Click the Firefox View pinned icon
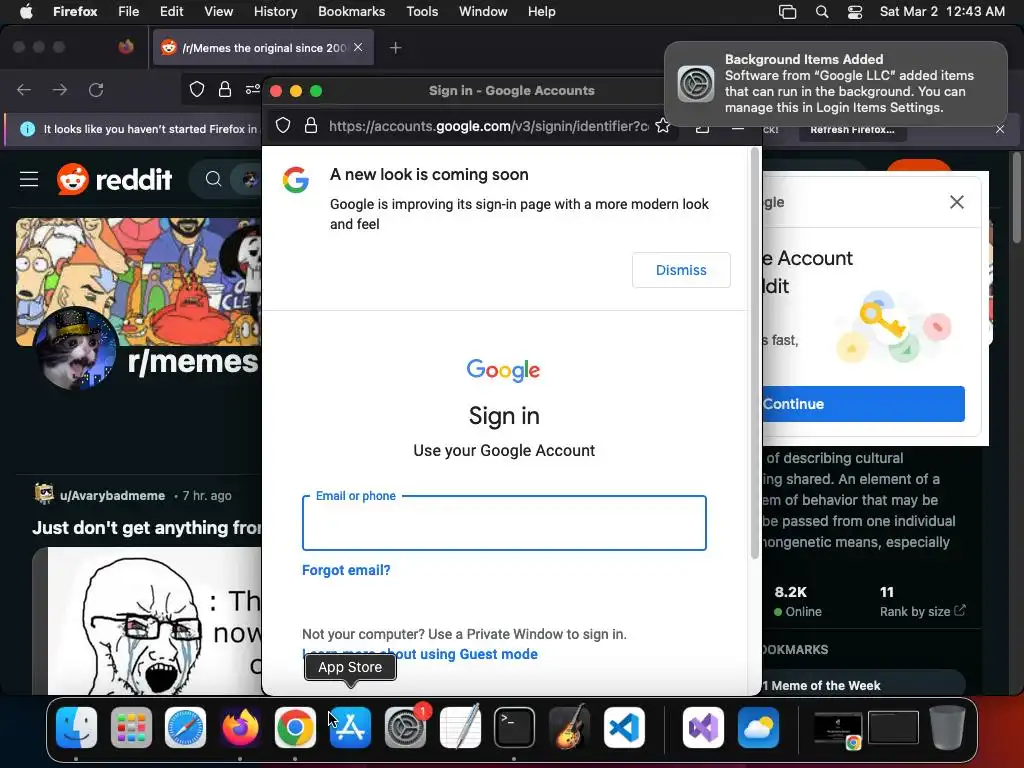The width and height of the screenshot is (1024, 768). click(x=126, y=47)
